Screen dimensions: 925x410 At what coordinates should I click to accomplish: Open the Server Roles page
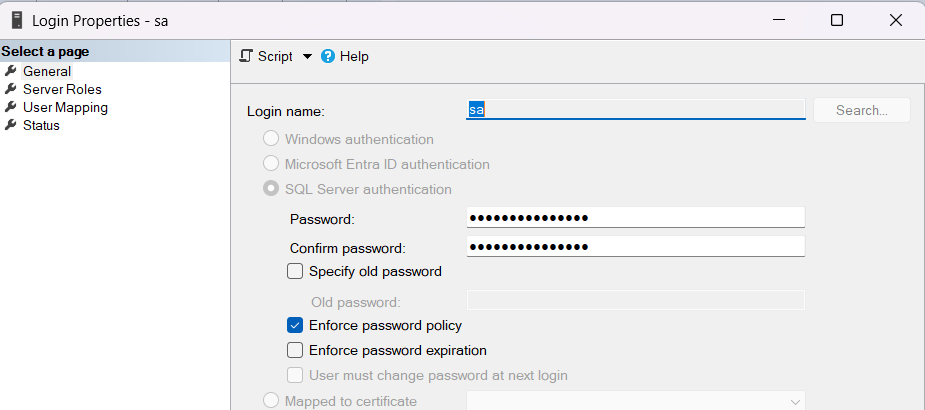(x=62, y=89)
